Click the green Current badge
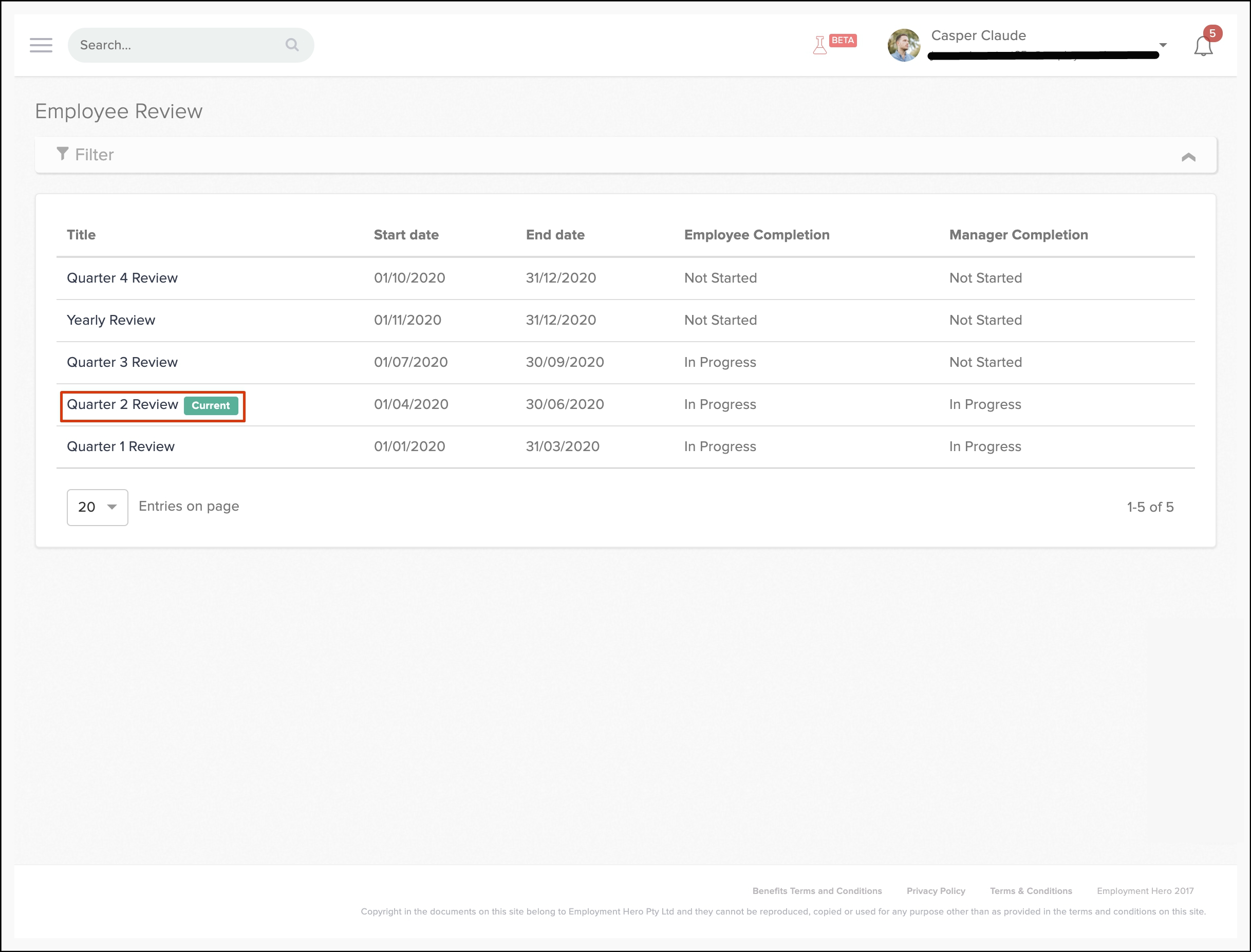Image resolution: width=1251 pixels, height=952 pixels. coord(211,405)
